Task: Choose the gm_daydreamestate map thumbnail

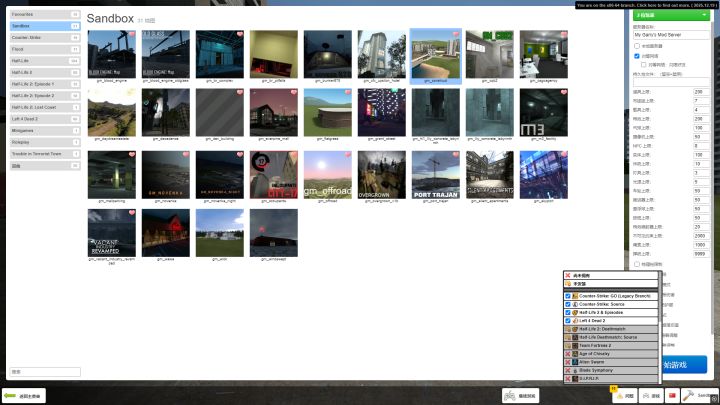Action: pos(112,112)
